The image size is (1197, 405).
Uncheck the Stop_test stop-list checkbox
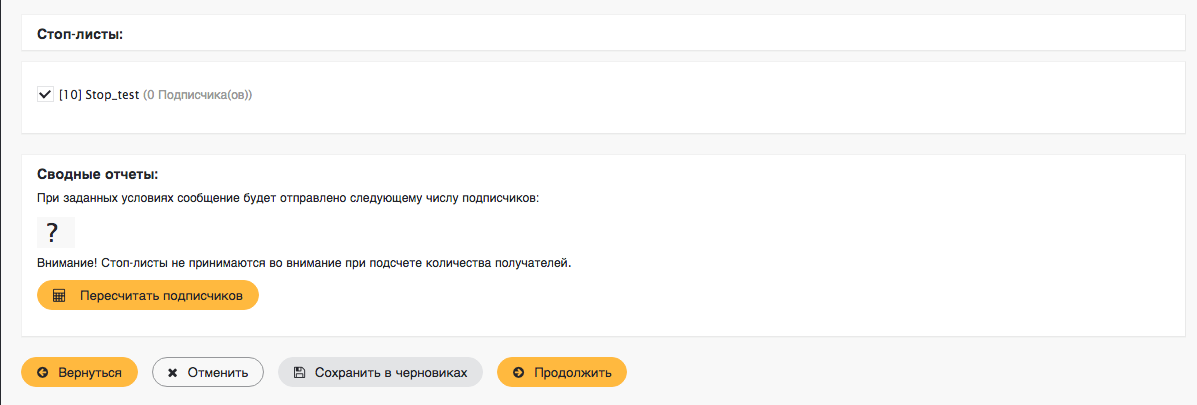click(x=45, y=95)
